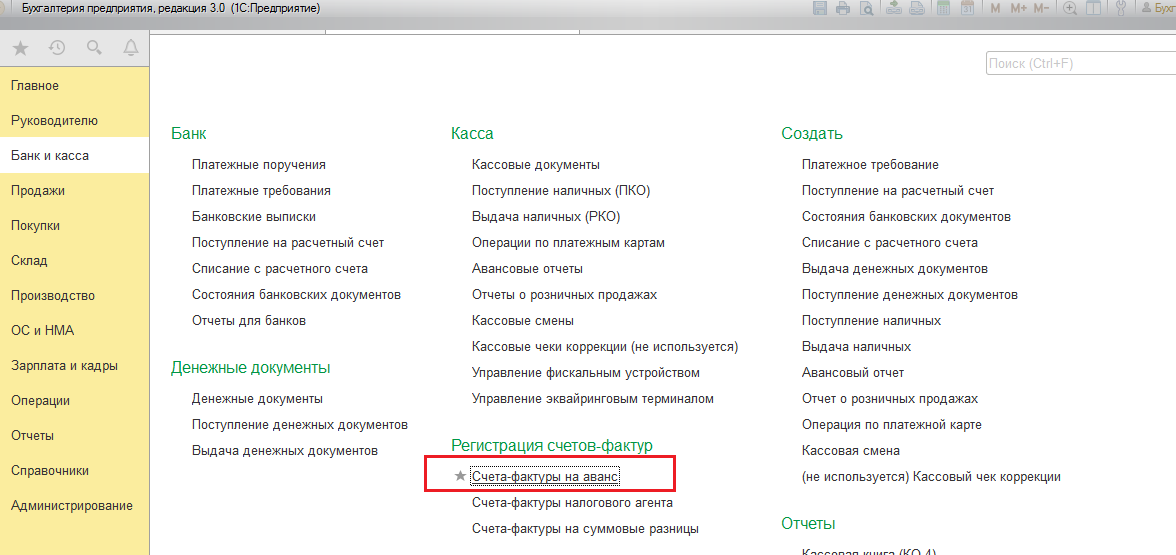The height and width of the screenshot is (555, 1176).
Task: Create Авансовый отчет under Создать
Action: click(853, 373)
